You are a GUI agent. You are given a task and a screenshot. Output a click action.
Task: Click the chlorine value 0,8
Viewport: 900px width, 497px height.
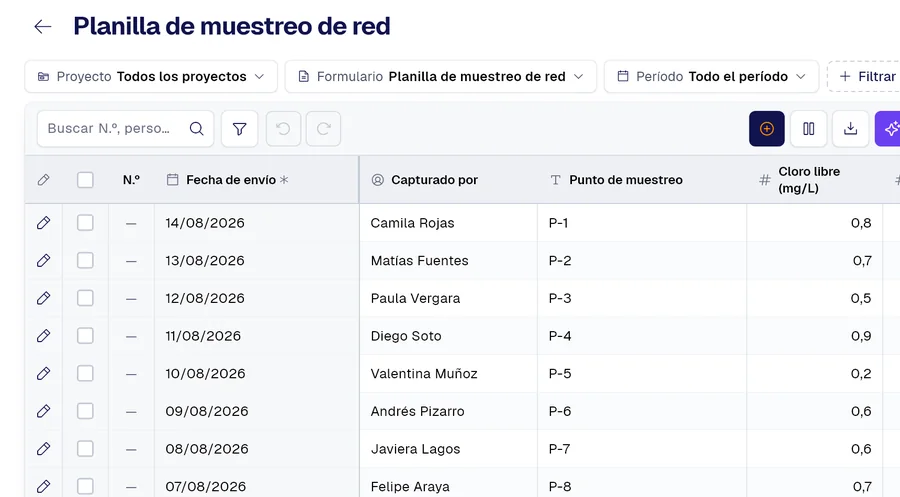(x=861, y=223)
